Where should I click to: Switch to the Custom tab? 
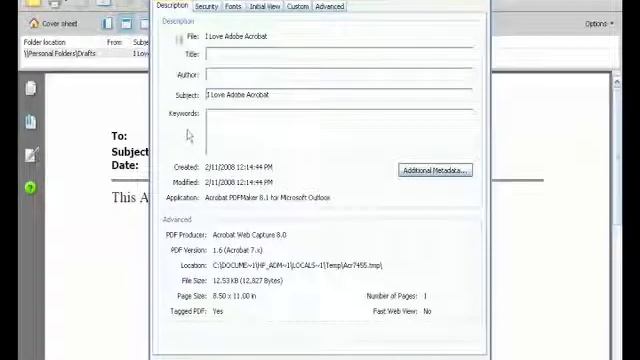point(298,7)
